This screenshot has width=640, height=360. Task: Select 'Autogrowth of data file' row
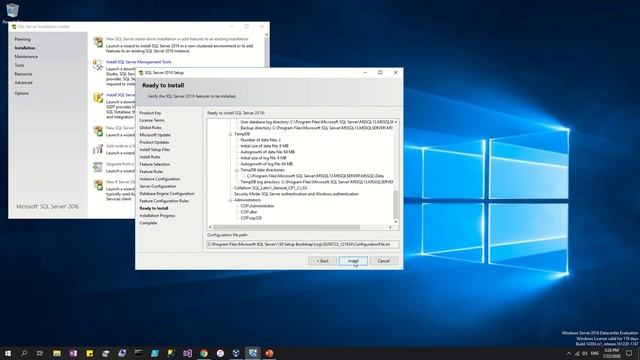pyautogui.click(x=267, y=152)
